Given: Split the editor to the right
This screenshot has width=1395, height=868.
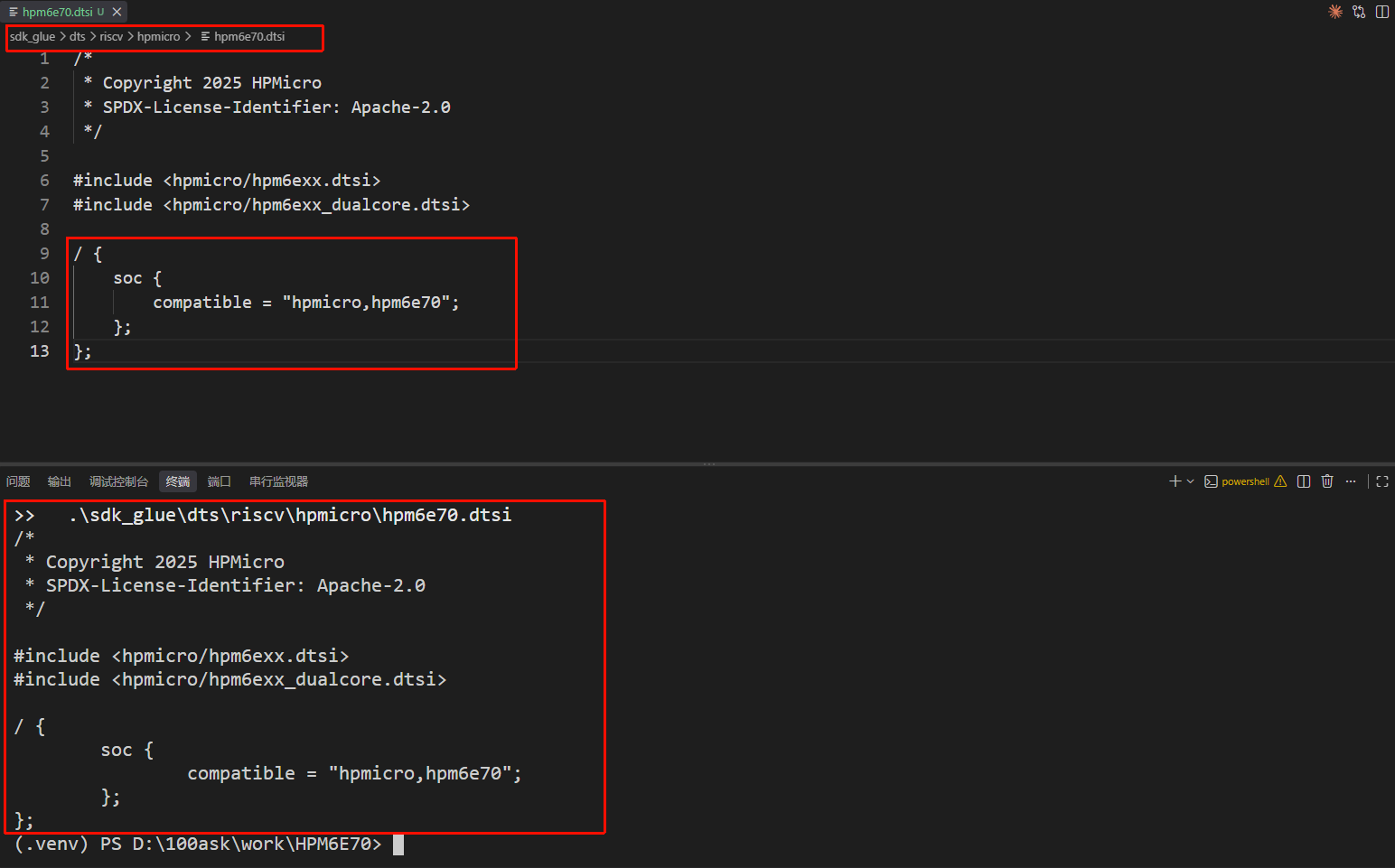Looking at the screenshot, I should point(1382,12).
